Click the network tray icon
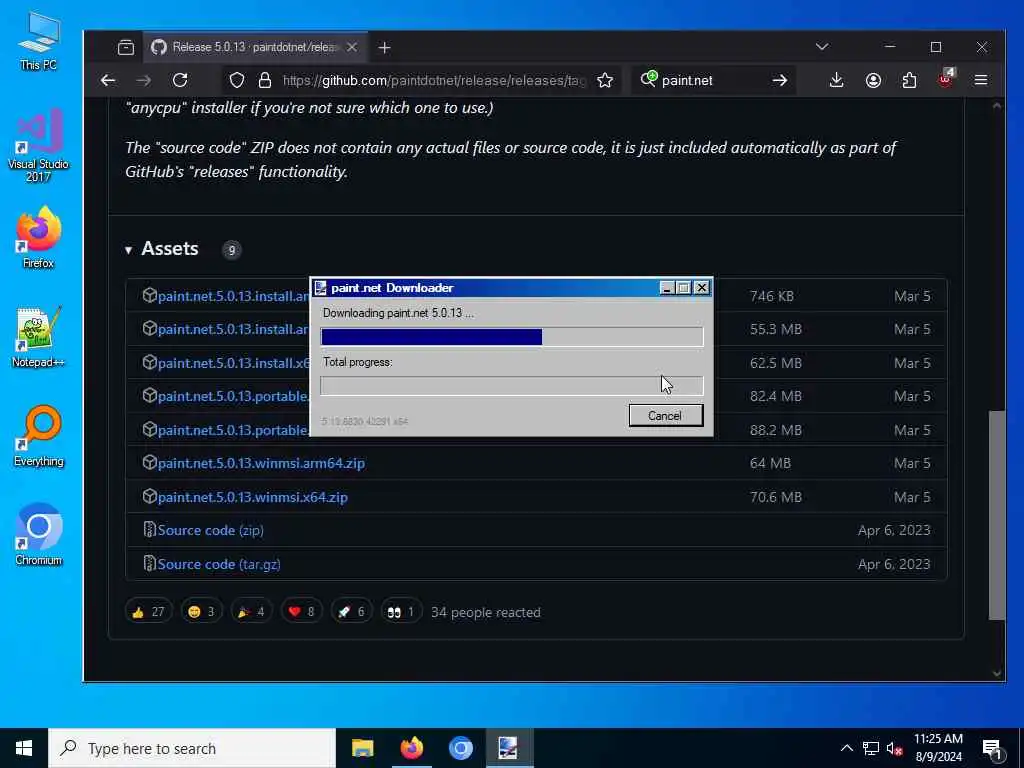Screen dimensions: 1024x768 pyautogui.click(x=871, y=748)
